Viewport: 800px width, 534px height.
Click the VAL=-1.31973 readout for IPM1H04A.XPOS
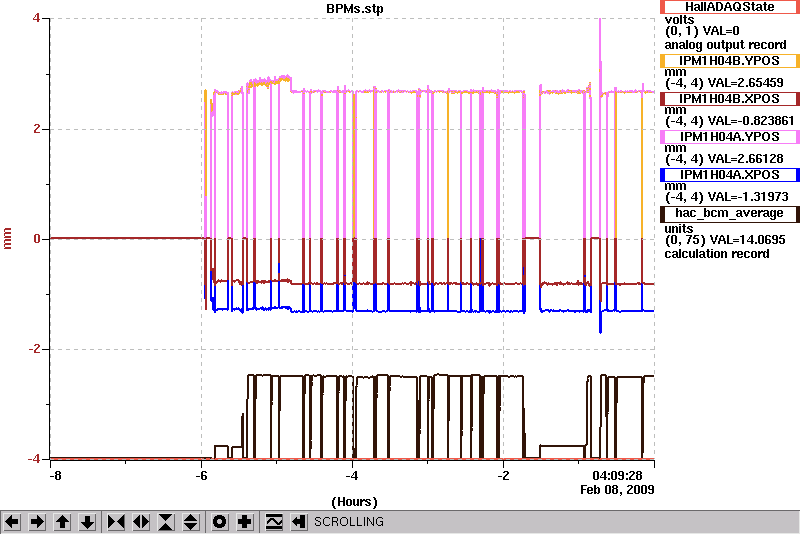click(746, 197)
